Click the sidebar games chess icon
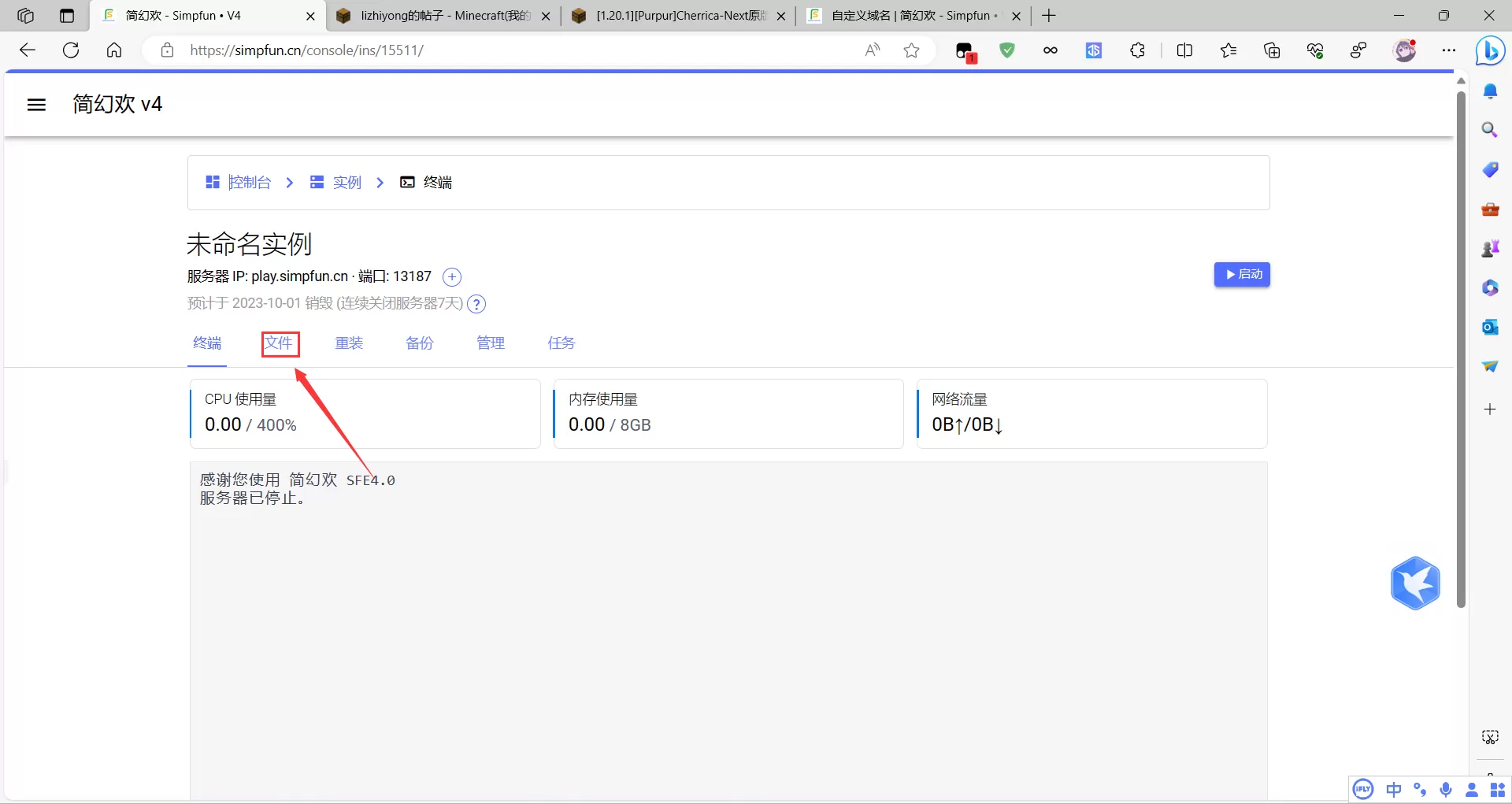 (1490, 249)
